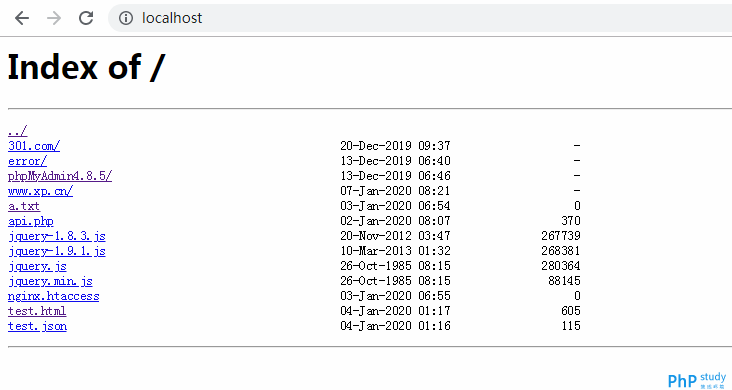Open the jquery.js file

point(37,266)
